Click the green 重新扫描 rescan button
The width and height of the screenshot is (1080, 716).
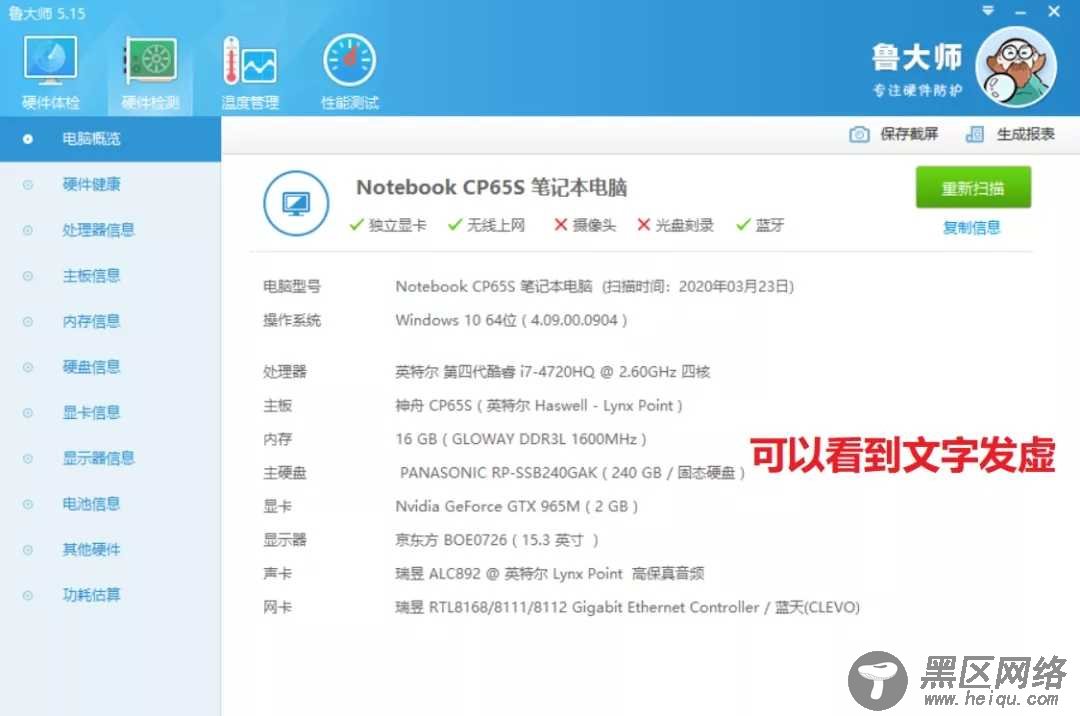coord(973,187)
